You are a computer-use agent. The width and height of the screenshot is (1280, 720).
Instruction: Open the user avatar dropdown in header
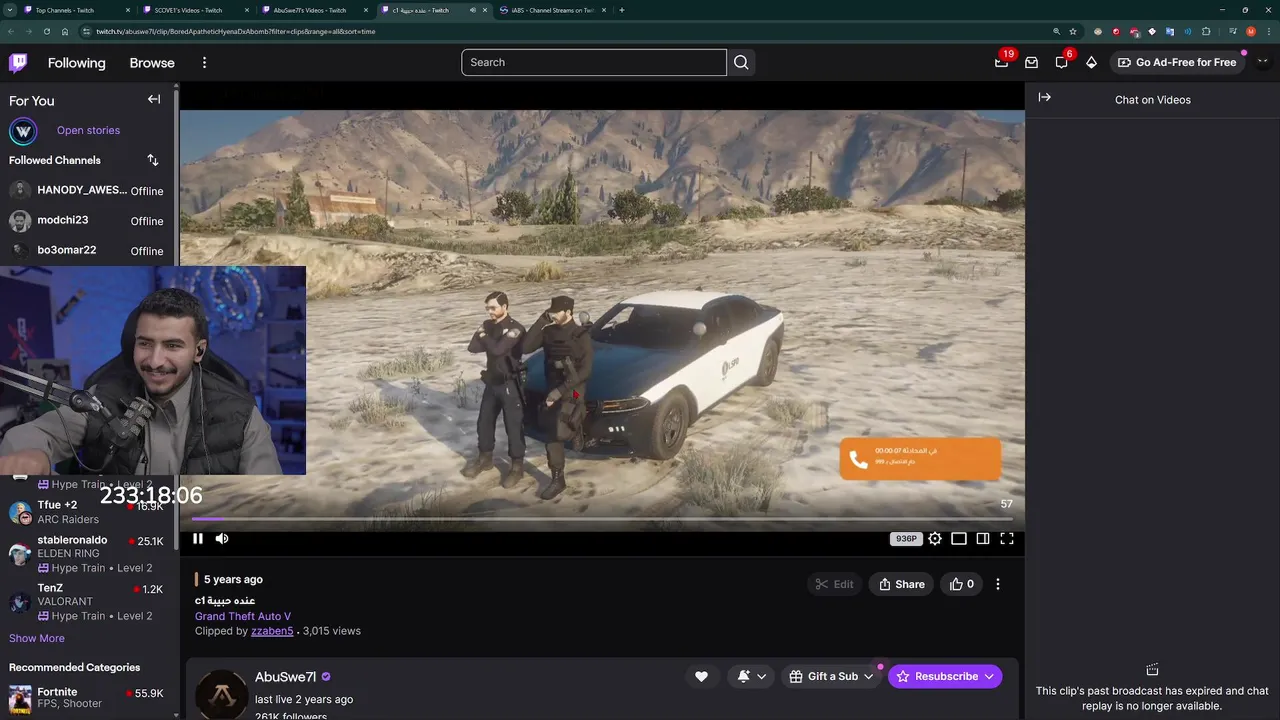tap(1262, 62)
